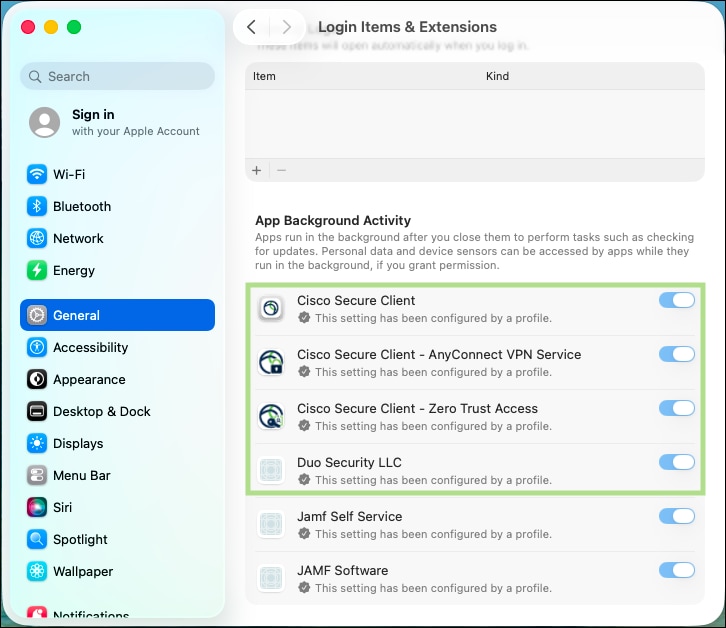Click the Apple Account avatar icon
This screenshot has height=628, width=726.
click(x=44, y=122)
